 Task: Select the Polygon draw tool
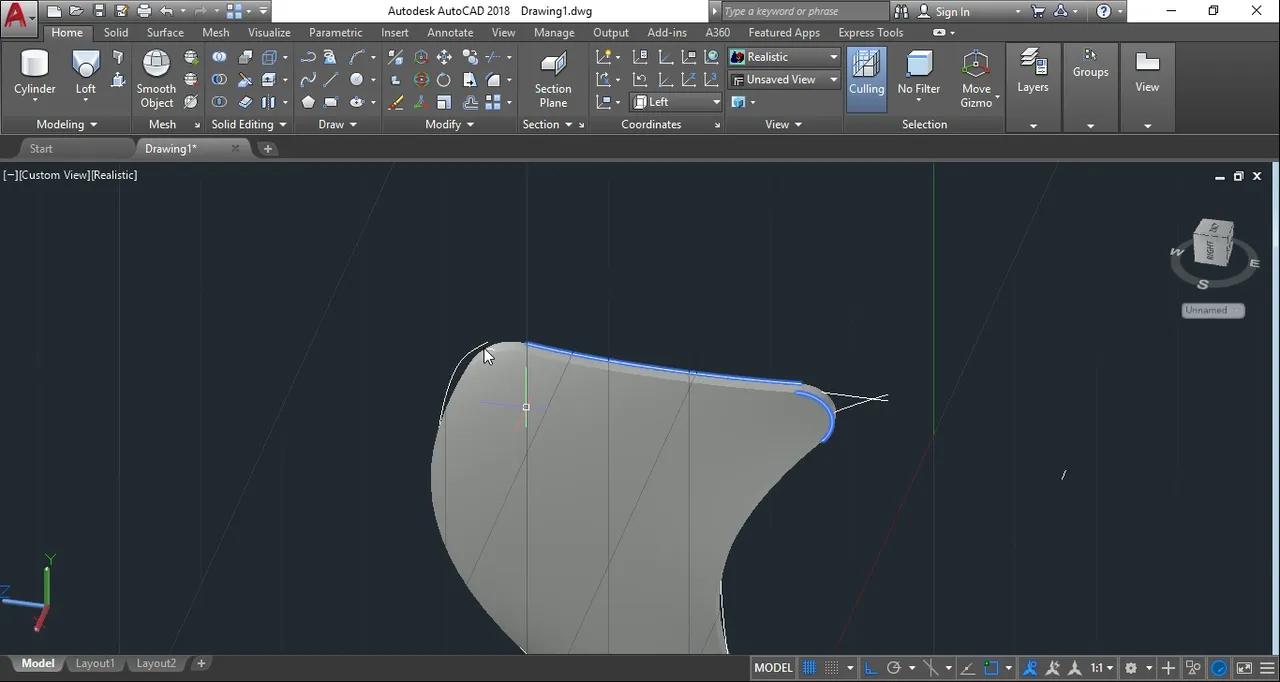tap(308, 102)
